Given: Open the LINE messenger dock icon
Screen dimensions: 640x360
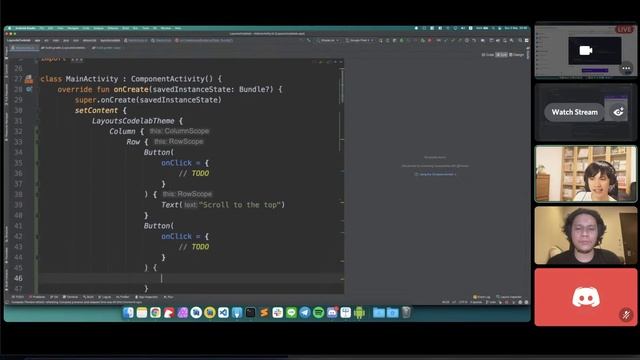Looking at the screenshot, I should click(x=291, y=313).
